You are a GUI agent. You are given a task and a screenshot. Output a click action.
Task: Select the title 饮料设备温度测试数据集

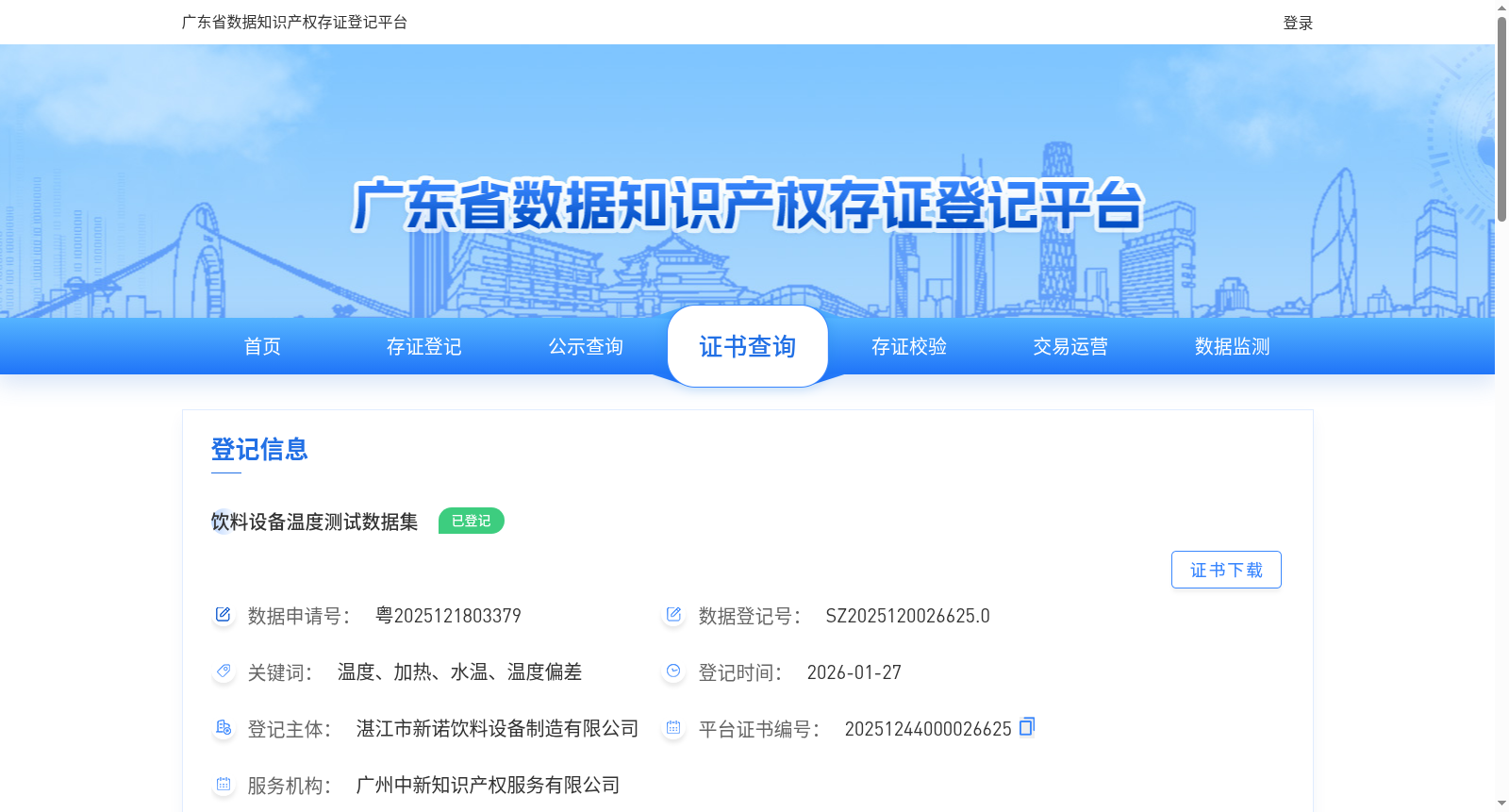click(x=314, y=522)
